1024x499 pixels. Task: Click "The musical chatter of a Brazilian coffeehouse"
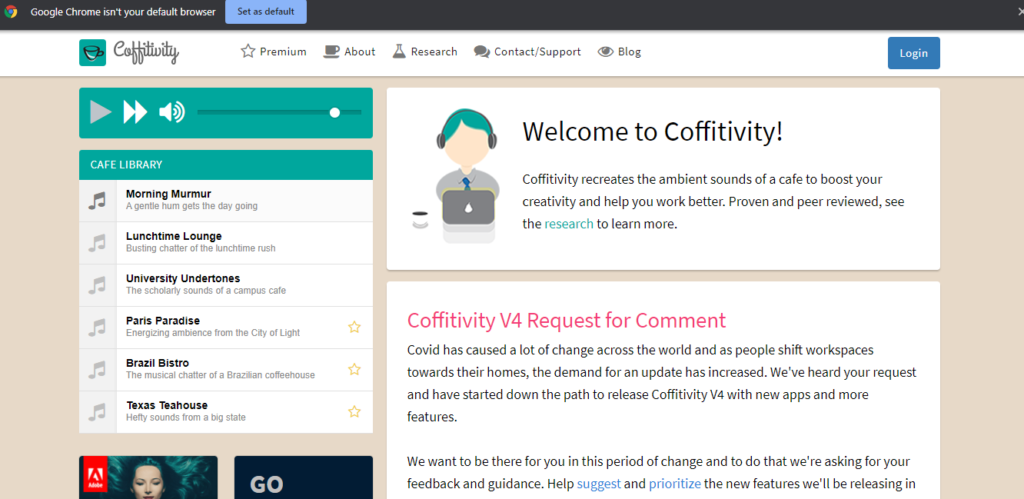click(220, 376)
